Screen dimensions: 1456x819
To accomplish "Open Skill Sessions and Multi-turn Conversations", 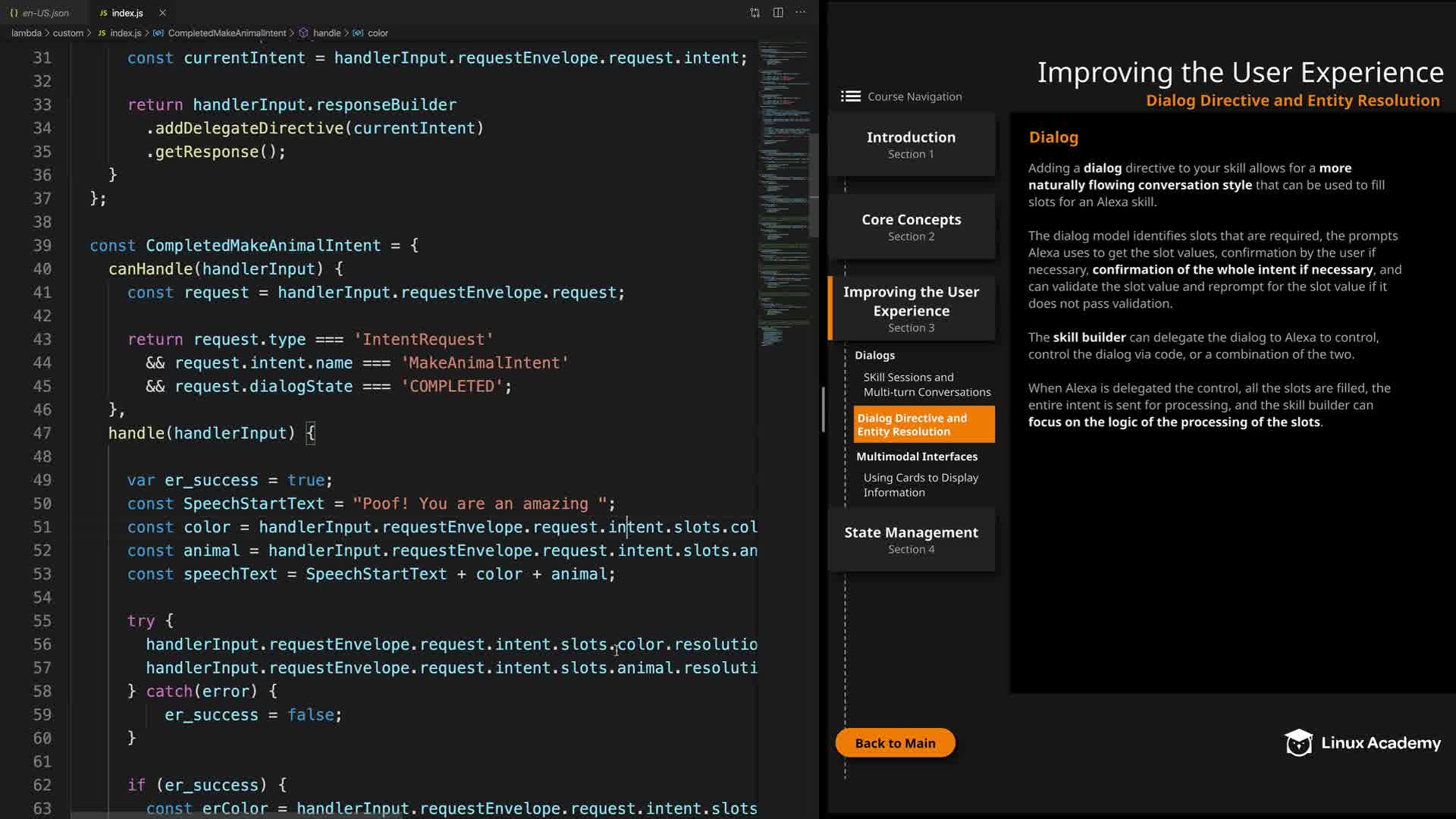I will 926,384.
